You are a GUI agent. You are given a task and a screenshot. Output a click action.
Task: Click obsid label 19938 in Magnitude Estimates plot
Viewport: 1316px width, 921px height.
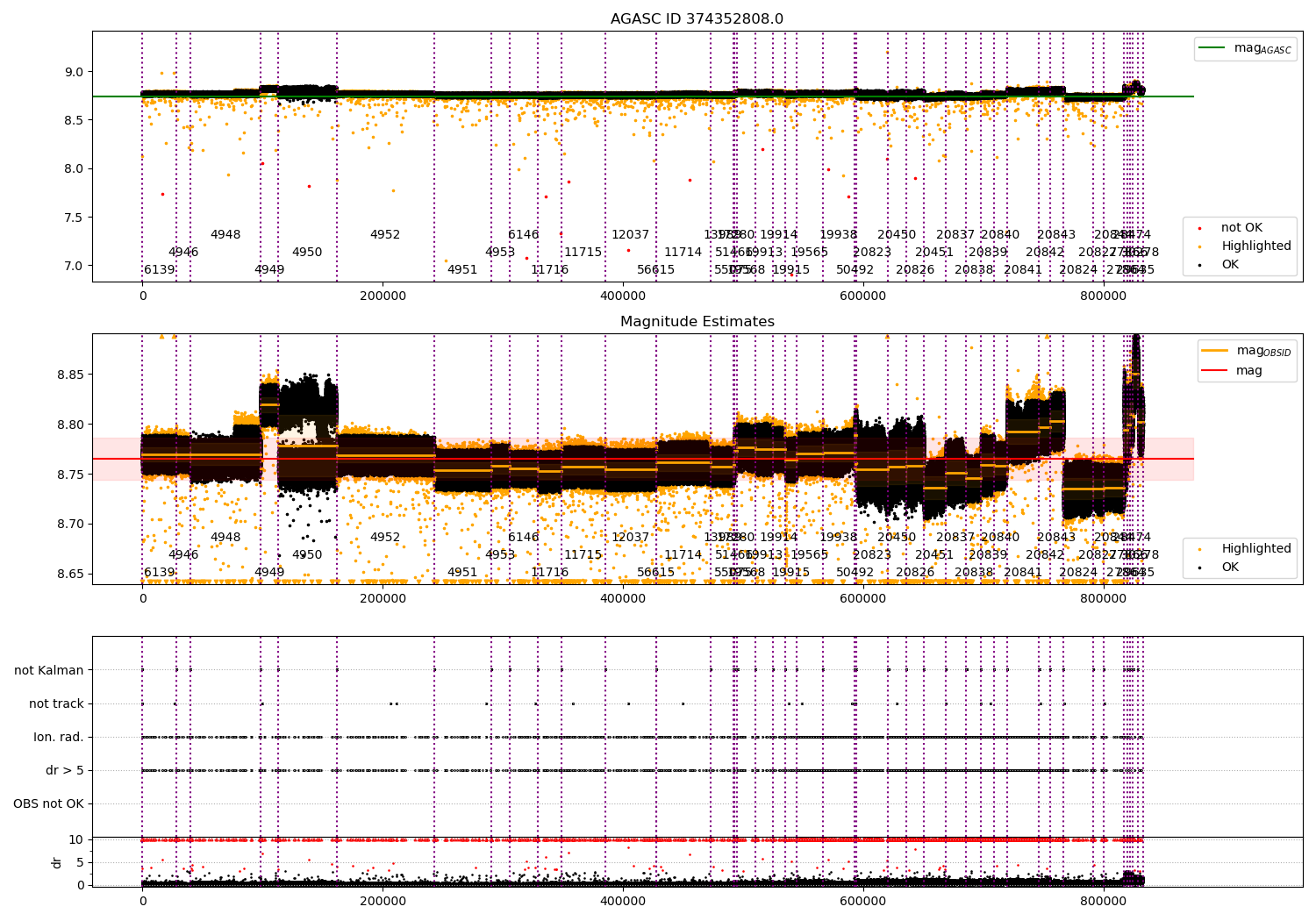[839, 538]
